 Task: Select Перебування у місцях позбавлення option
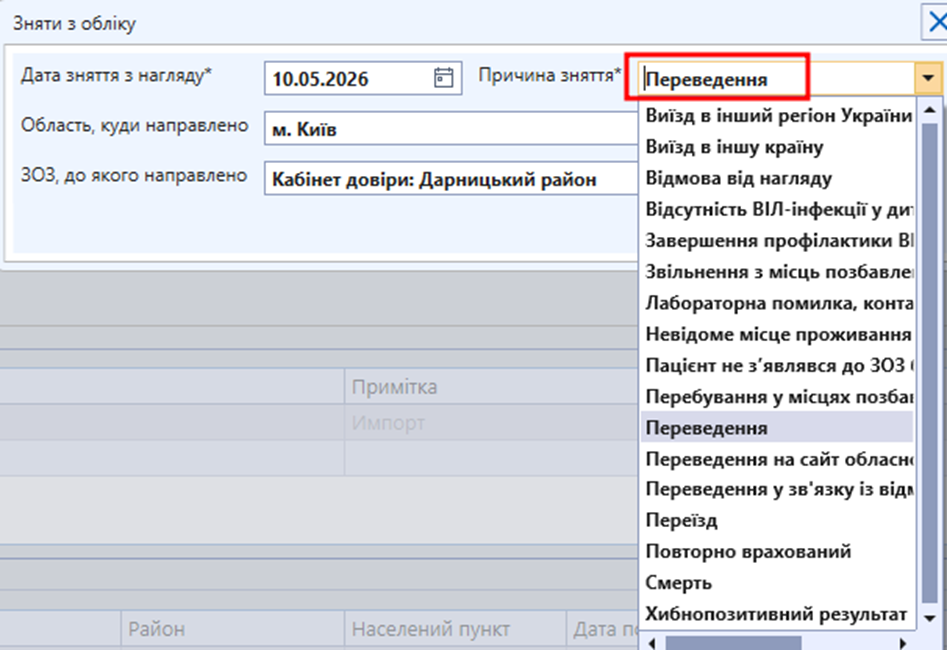pos(778,397)
